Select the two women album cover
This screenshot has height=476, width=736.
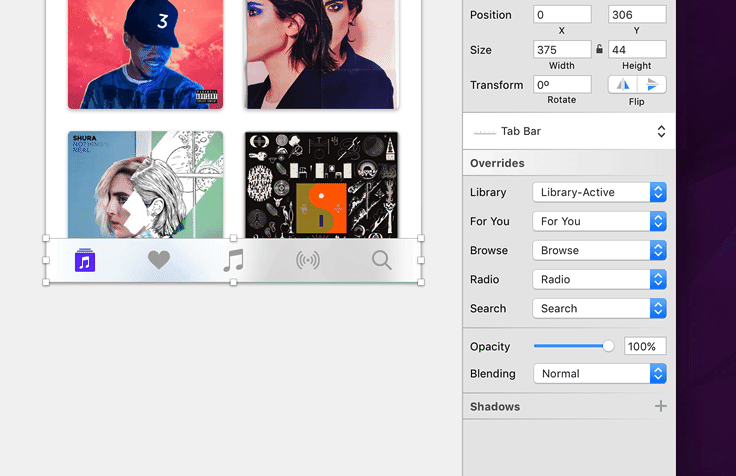pyautogui.click(x=322, y=54)
